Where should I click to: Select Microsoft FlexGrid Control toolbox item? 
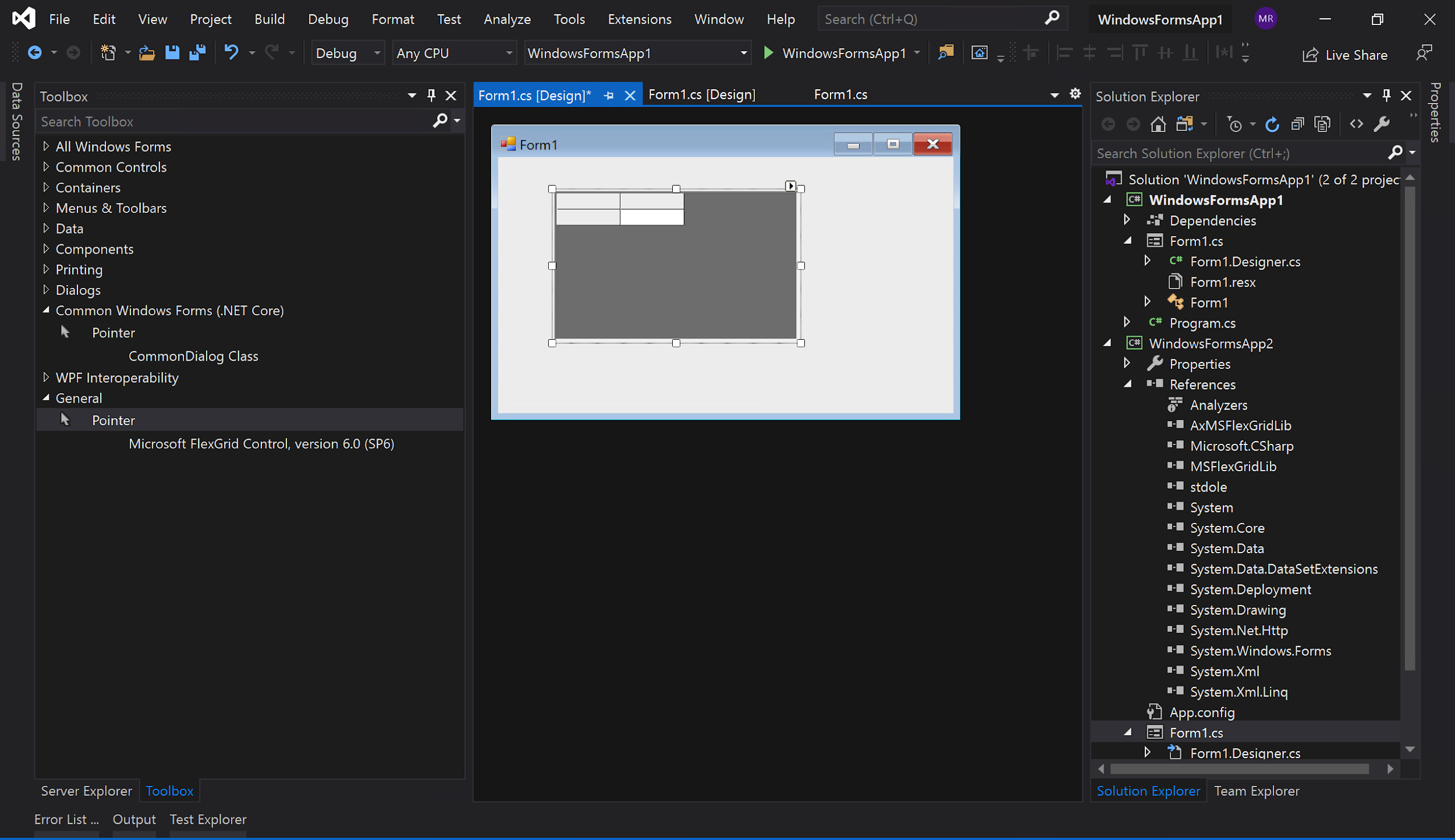coord(261,443)
